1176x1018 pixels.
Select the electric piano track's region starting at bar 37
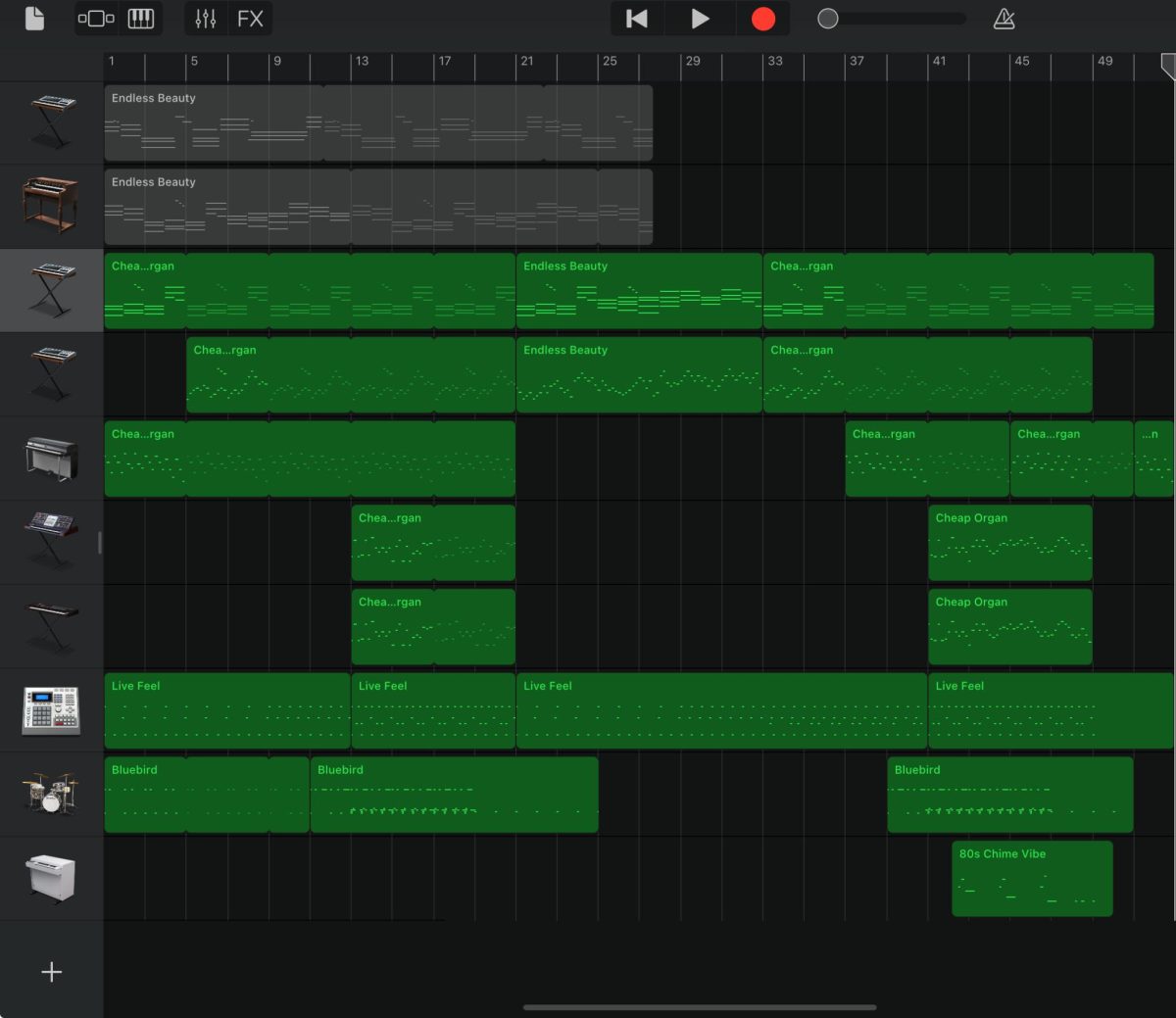(x=927, y=460)
